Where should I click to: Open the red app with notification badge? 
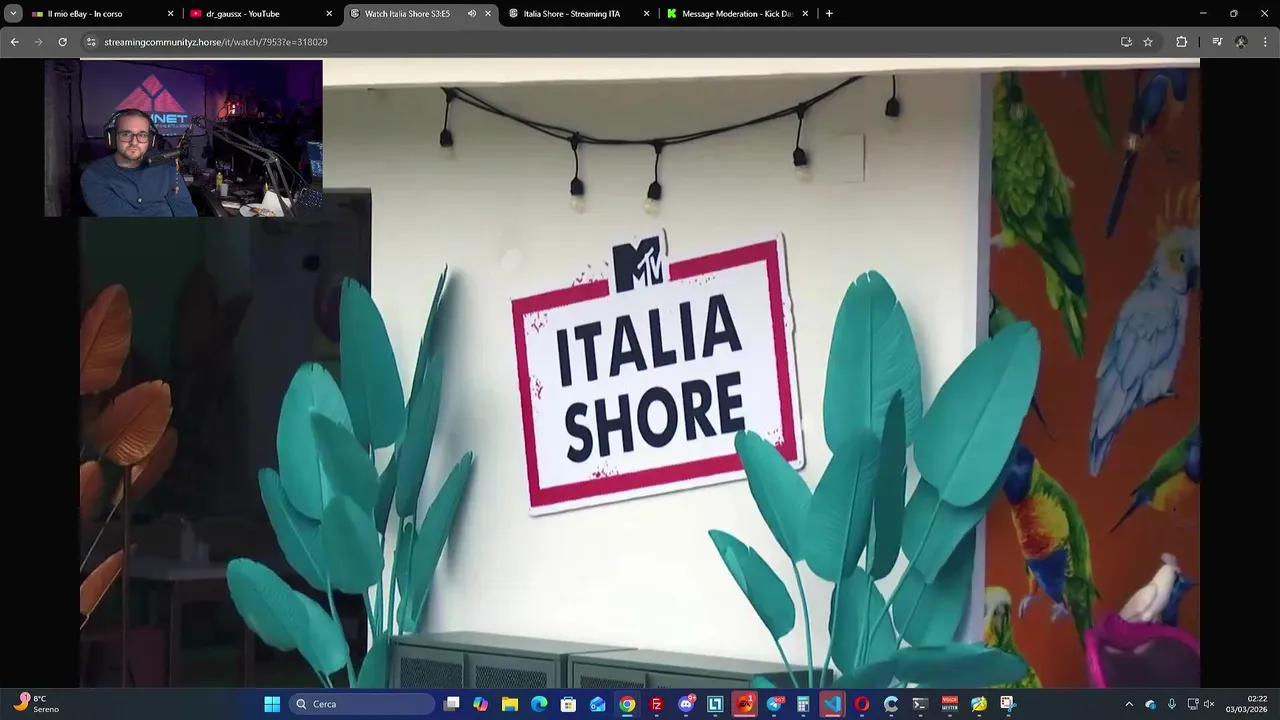[745, 704]
